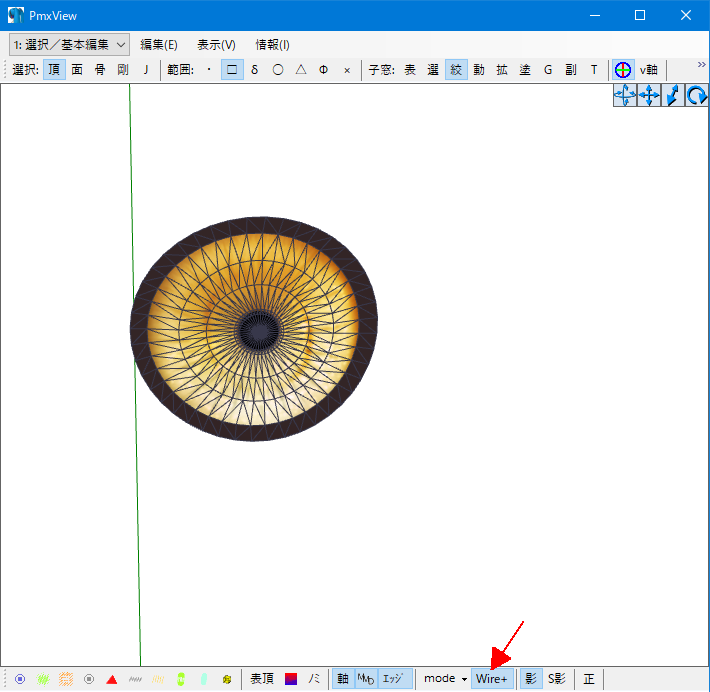This screenshot has height=692, width=710.
Task: Toggle the Wire+ wireframe button
Action: click(492, 679)
